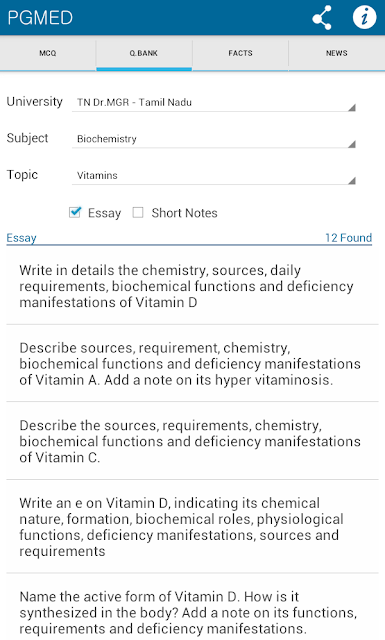Viewport: 385px width, 640px height.
Task: Tap the PGMED app title
Action: pos(40,18)
